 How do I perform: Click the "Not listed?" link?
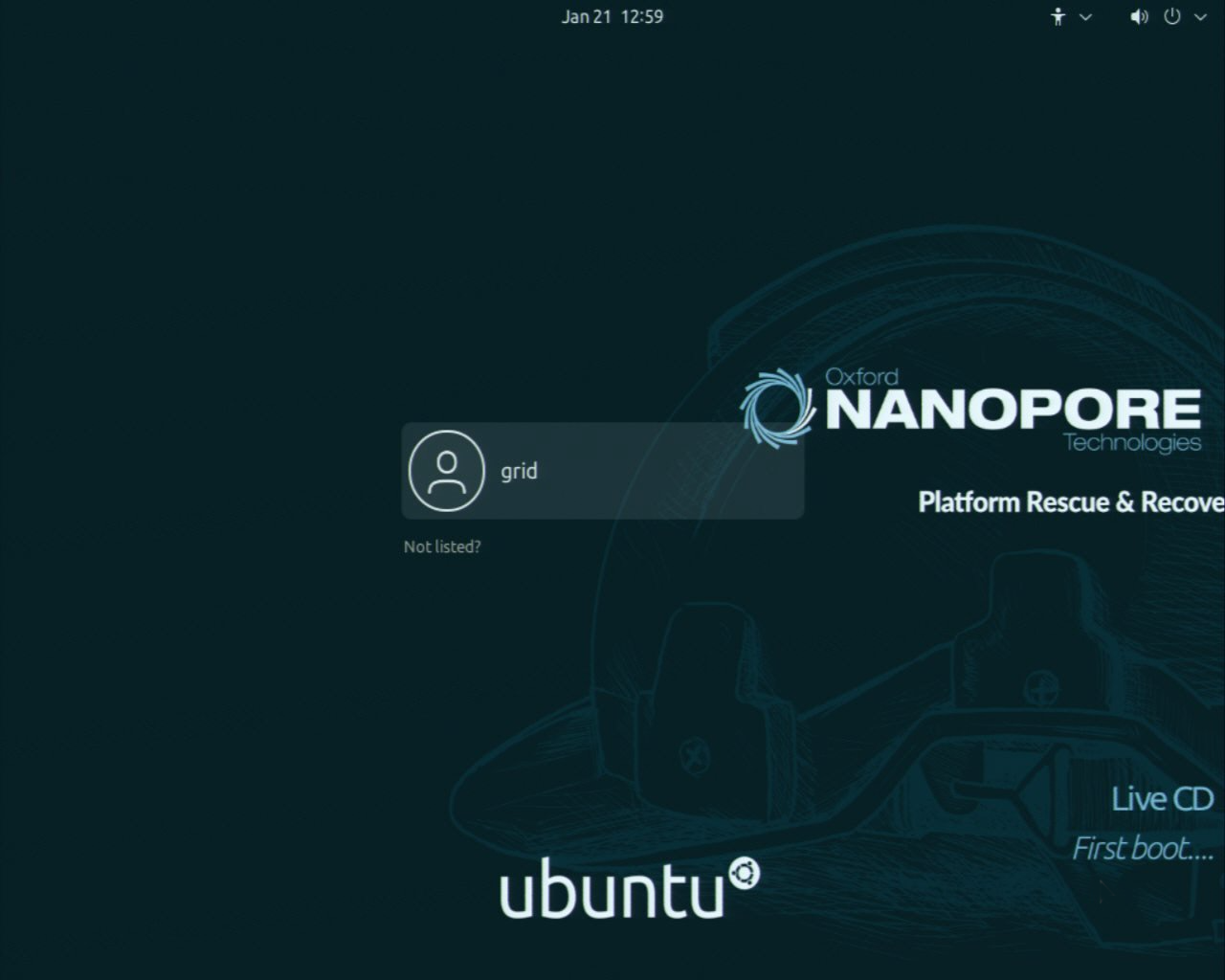[442, 546]
